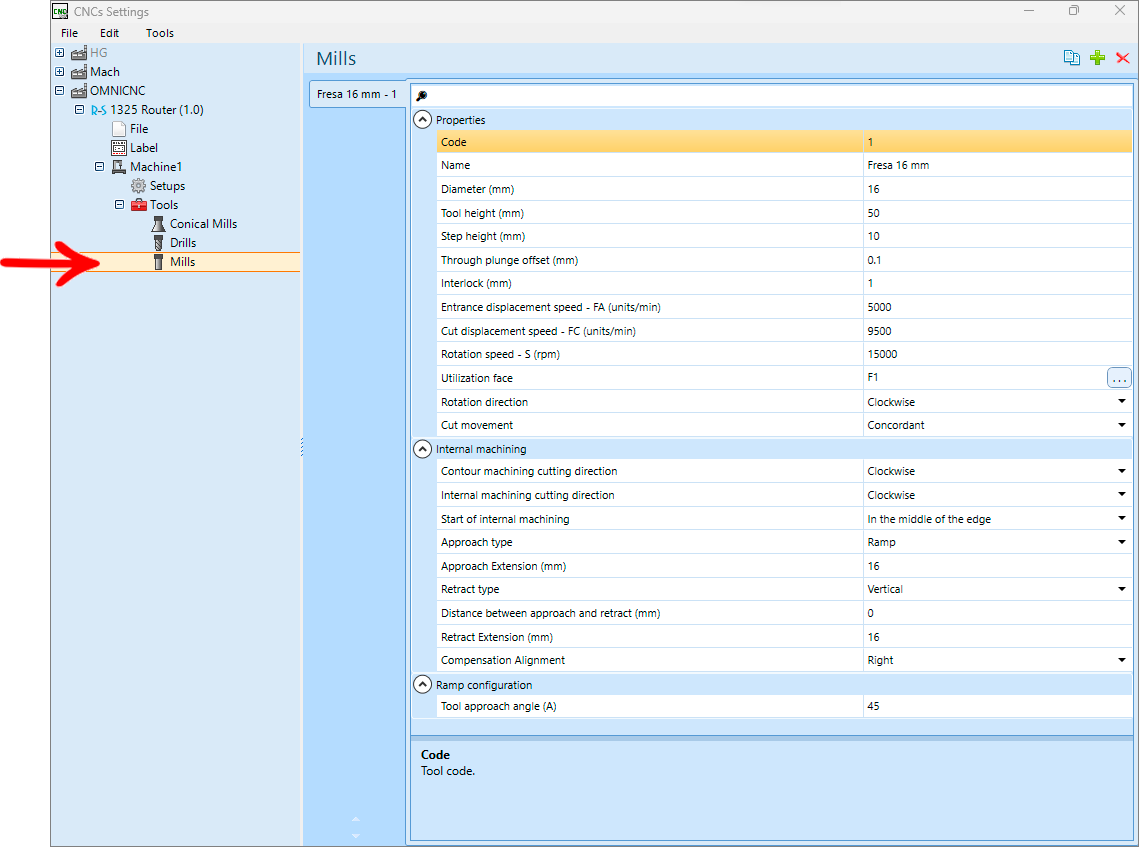Click the red Tools toolbox icon
The width and height of the screenshot is (1139, 847).
(139, 205)
